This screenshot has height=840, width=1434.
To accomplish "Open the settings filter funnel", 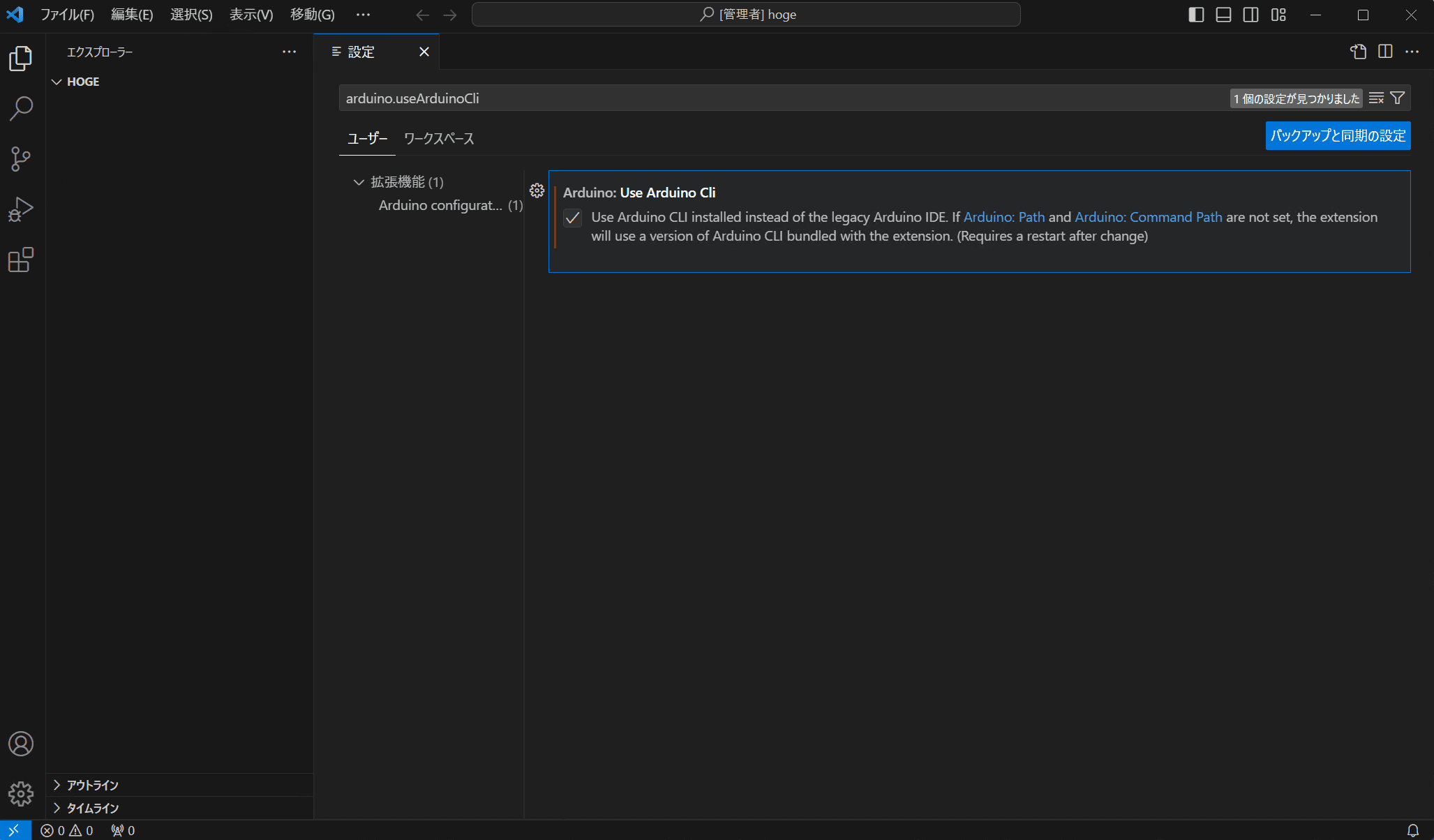I will 1397,98.
